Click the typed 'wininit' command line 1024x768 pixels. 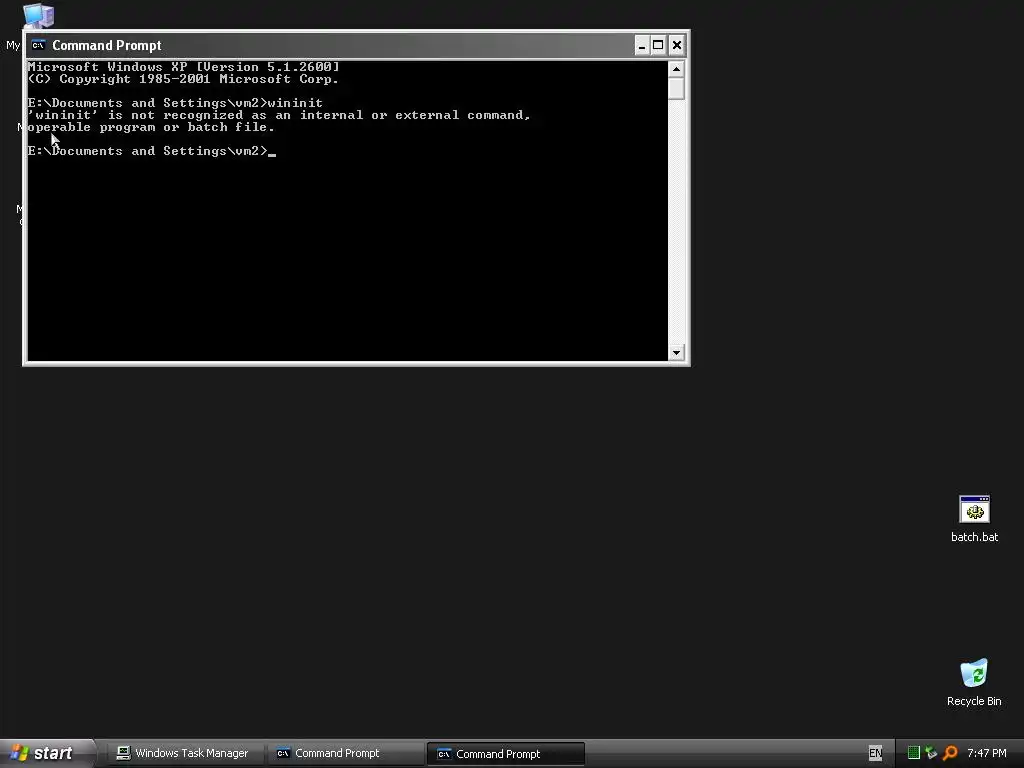tap(175, 103)
